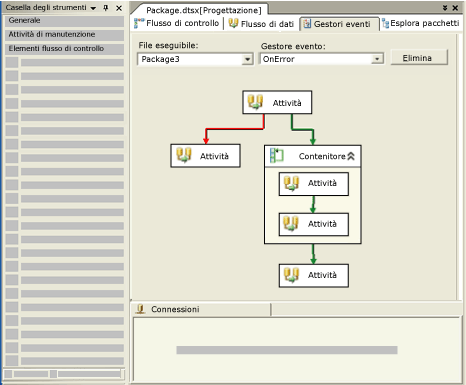Open the Flusso di dati tab
Viewport: 466px width, 385px height.
pyautogui.click(x=261, y=24)
